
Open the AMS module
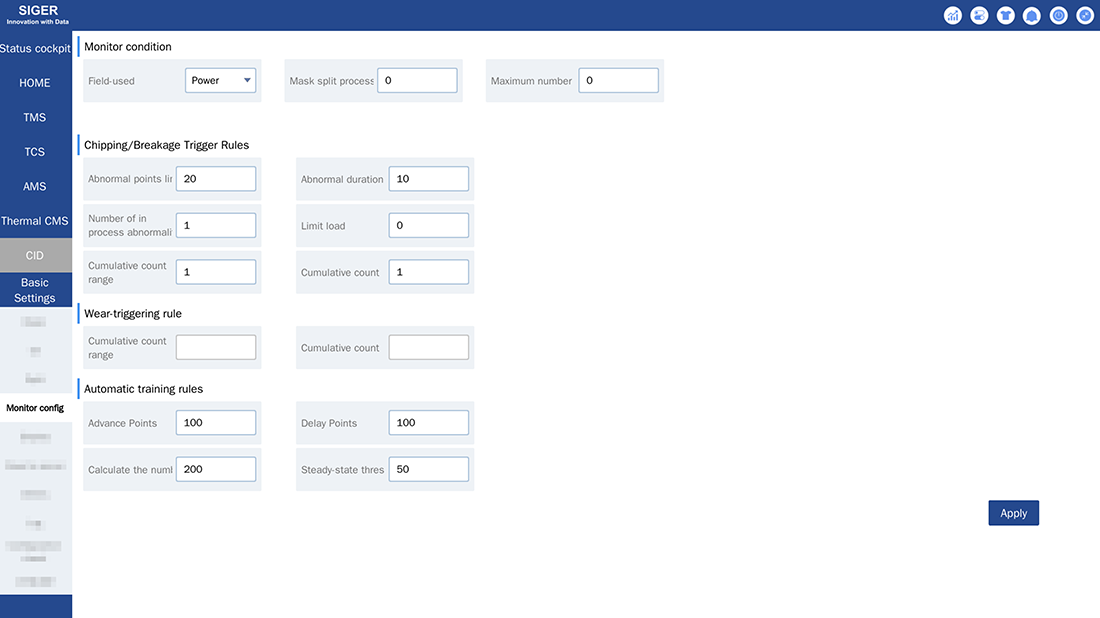coord(35,186)
